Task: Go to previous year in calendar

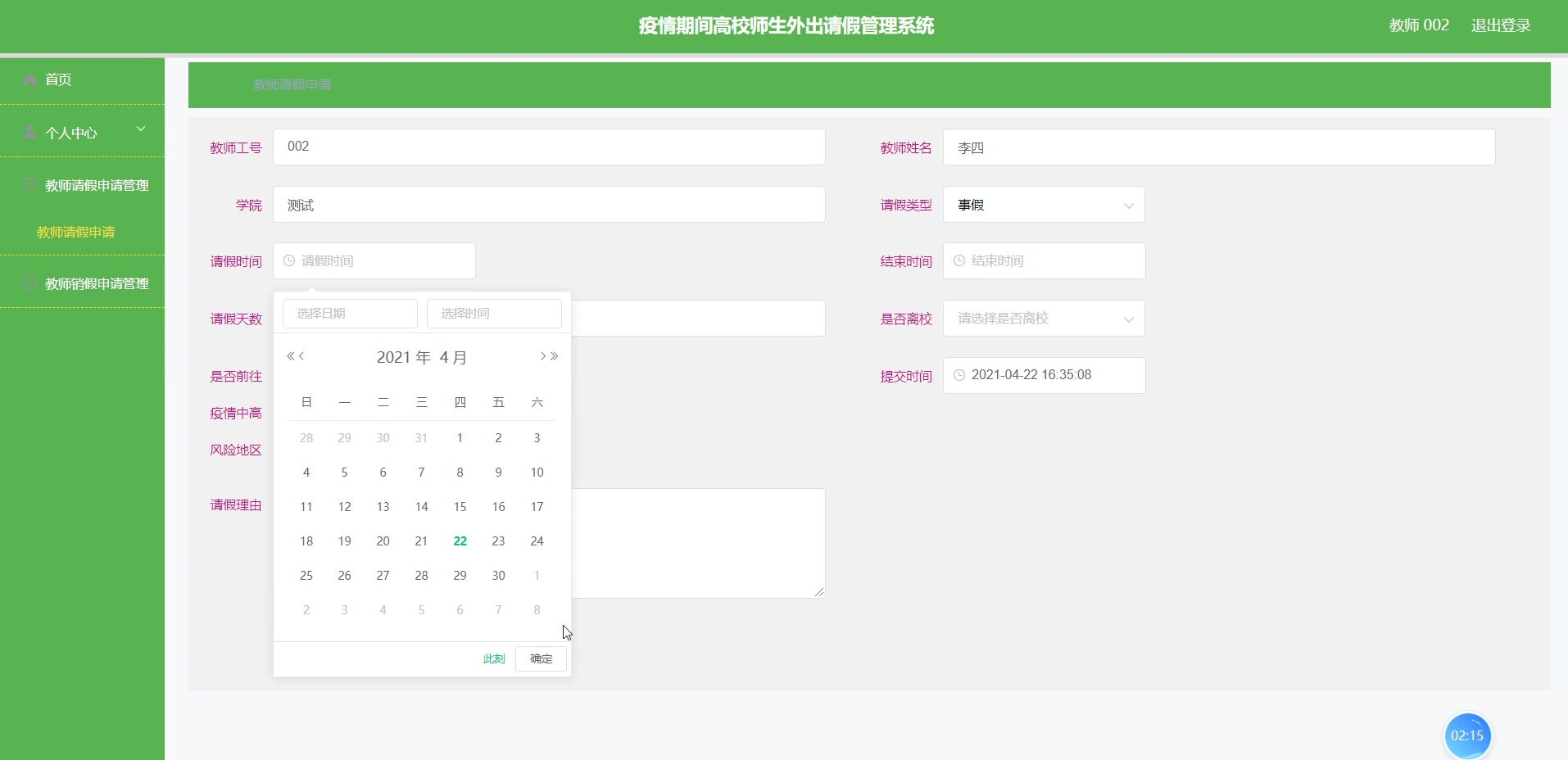Action: (290, 356)
